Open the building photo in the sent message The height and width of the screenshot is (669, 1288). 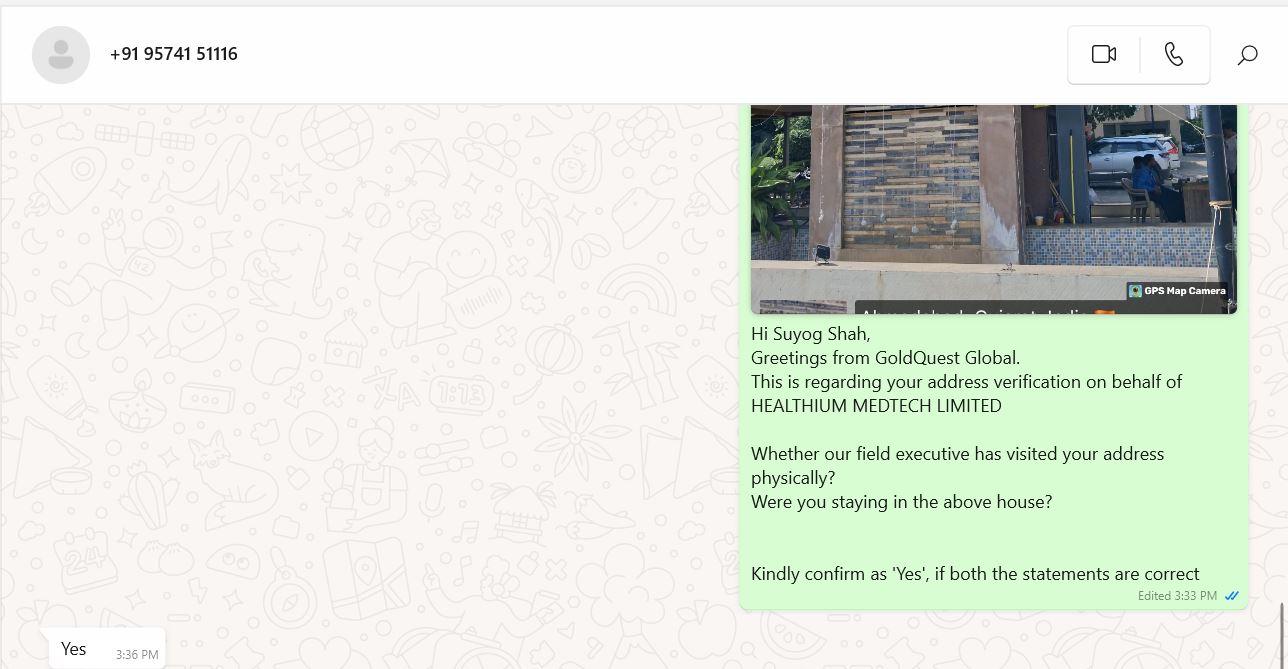994,209
